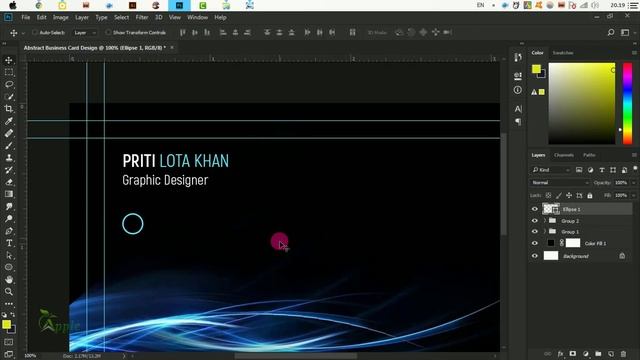Switch to the Channels tab
640x360 pixels.
click(x=564, y=155)
